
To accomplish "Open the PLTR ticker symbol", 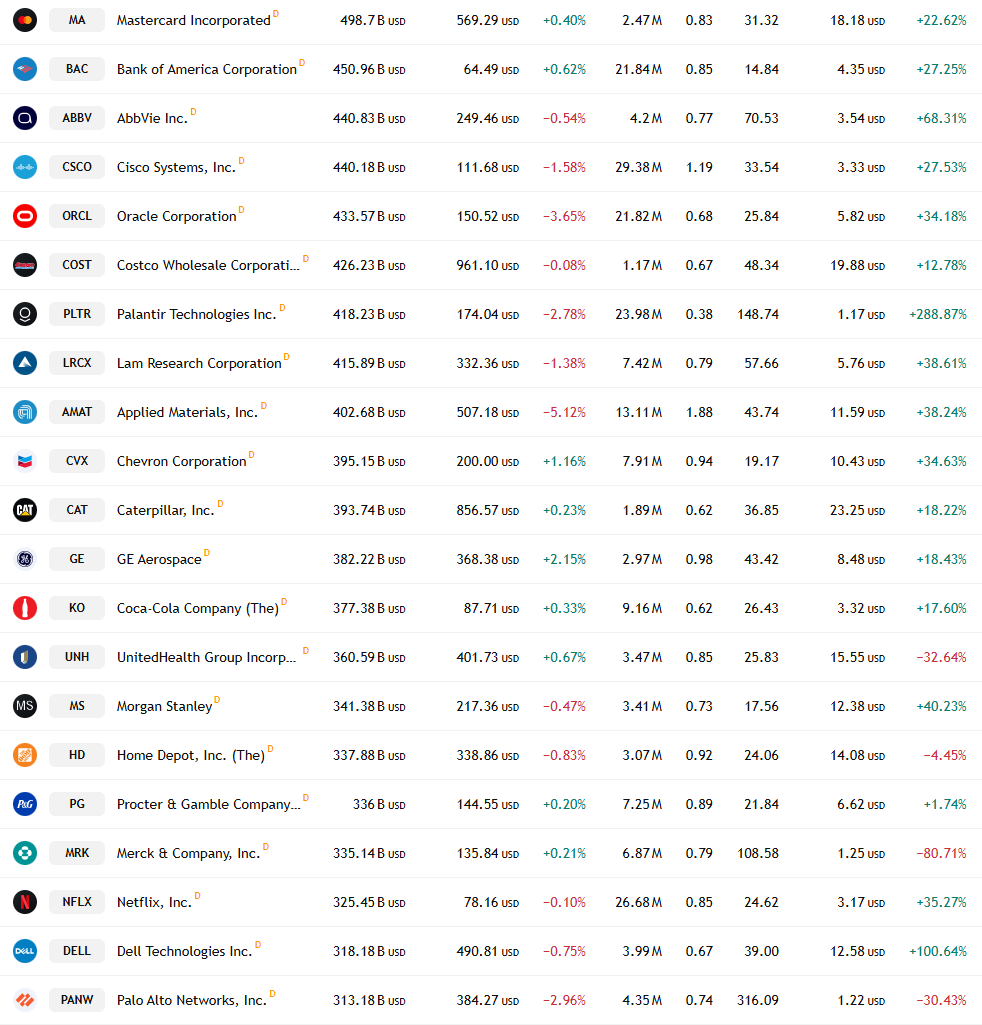I will [x=77, y=314].
